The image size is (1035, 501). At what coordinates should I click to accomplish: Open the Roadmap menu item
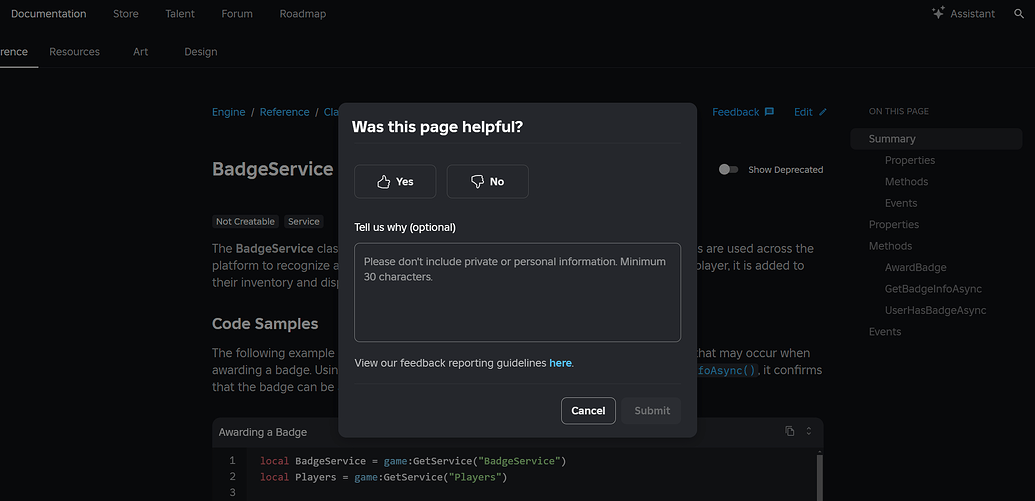pyautogui.click(x=302, y=13)
